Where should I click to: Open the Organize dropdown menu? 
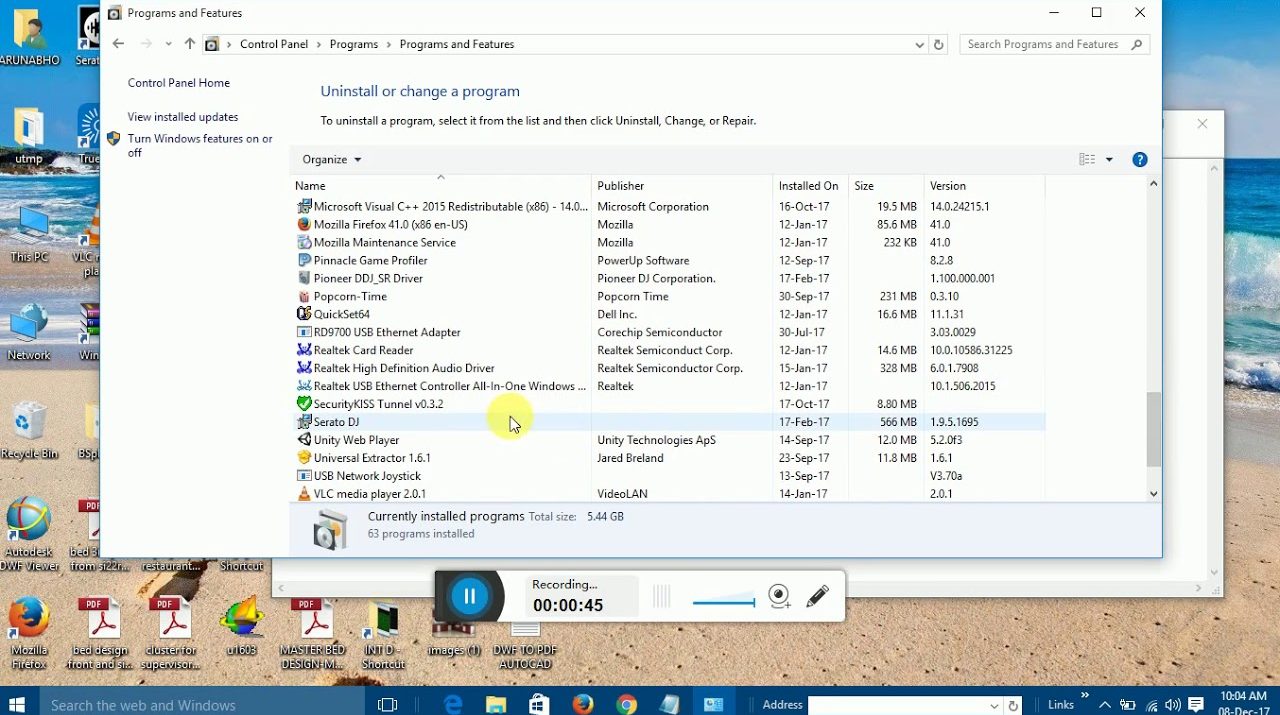point(331,160)
